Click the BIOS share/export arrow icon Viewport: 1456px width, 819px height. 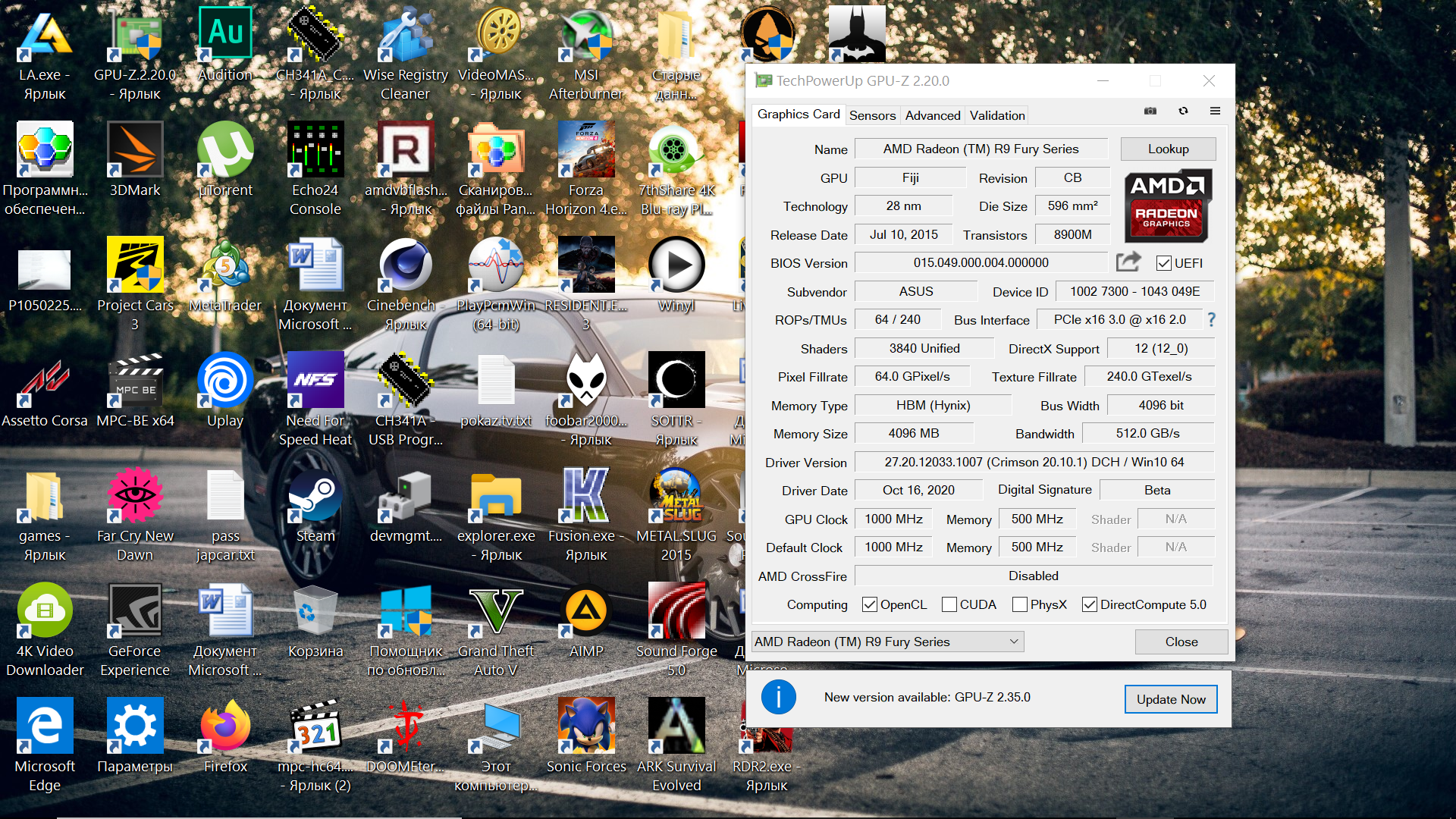coord(1128,262)
